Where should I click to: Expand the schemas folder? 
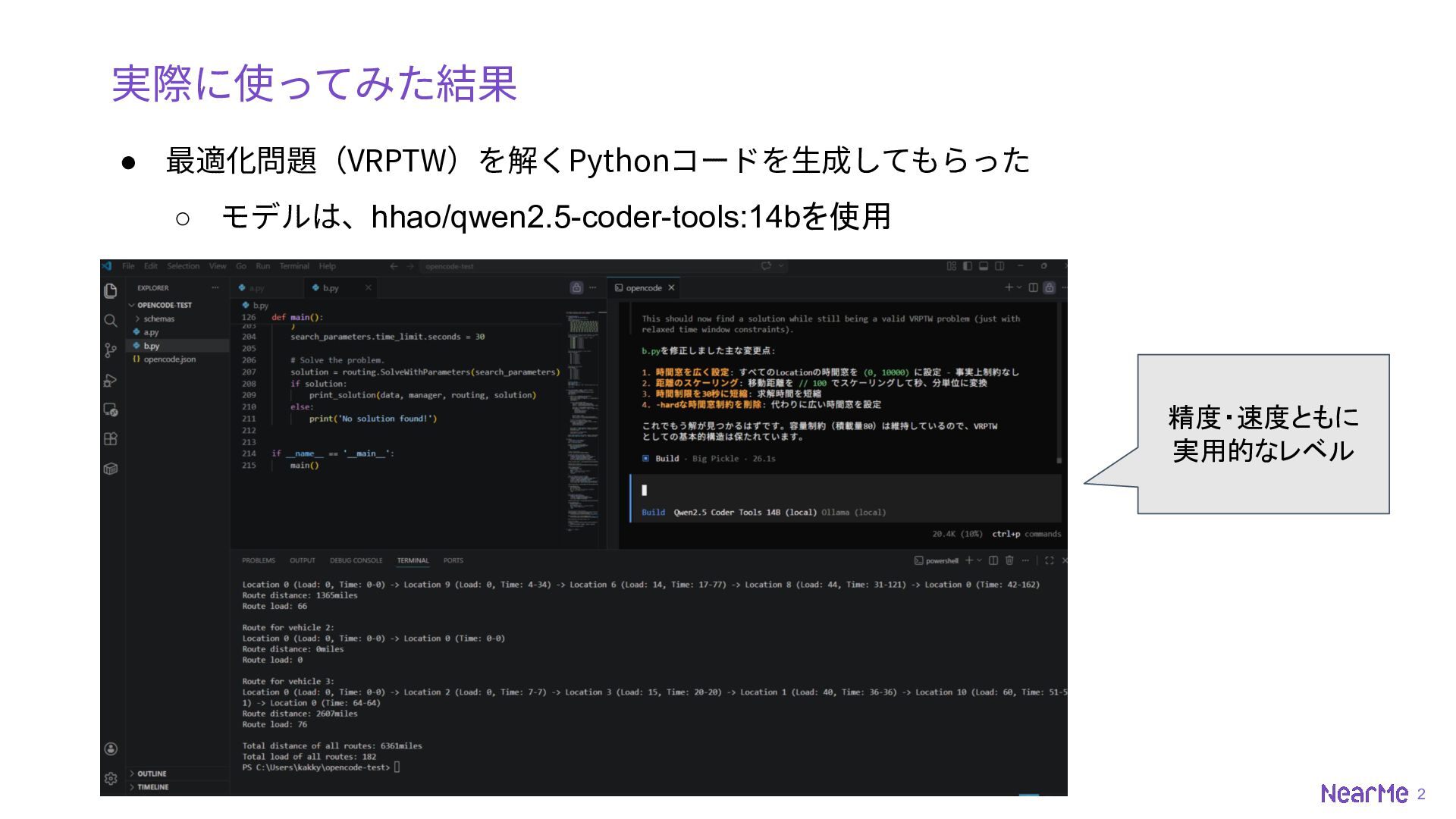(x=158, y=318)
